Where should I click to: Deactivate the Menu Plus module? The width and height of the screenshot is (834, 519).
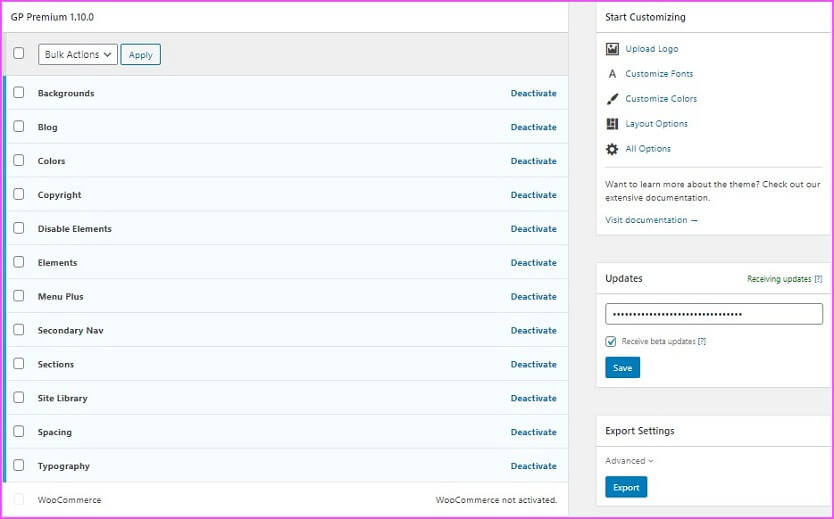click(533, 296)
